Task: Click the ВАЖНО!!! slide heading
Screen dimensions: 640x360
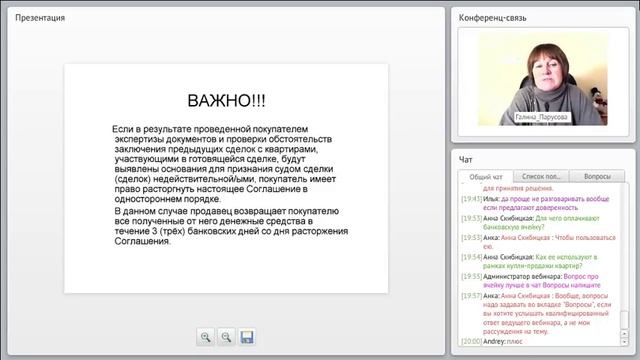Action: [x=226, y=100]
